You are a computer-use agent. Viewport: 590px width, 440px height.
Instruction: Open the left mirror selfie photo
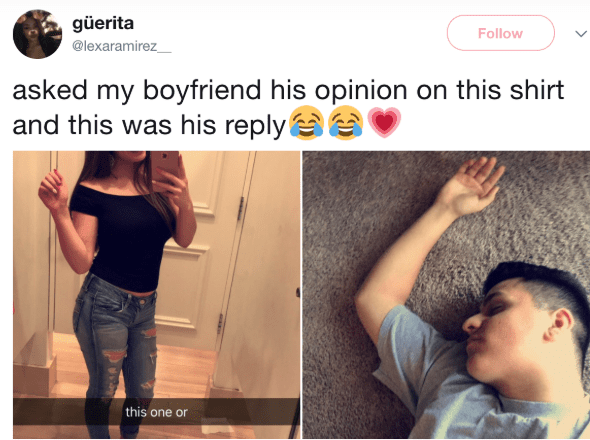(x=157, y=295)
